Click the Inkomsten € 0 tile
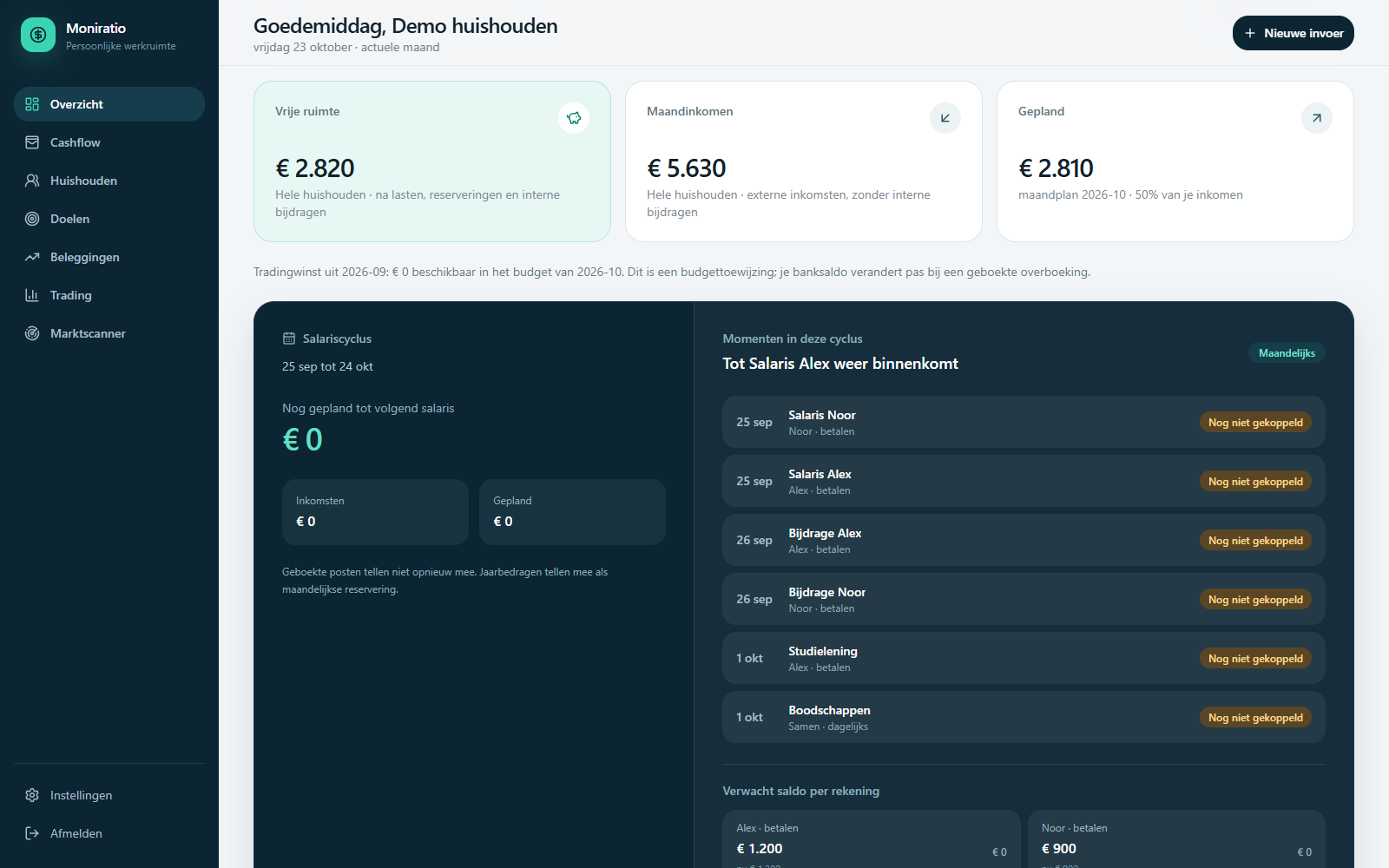 point(375,512)
